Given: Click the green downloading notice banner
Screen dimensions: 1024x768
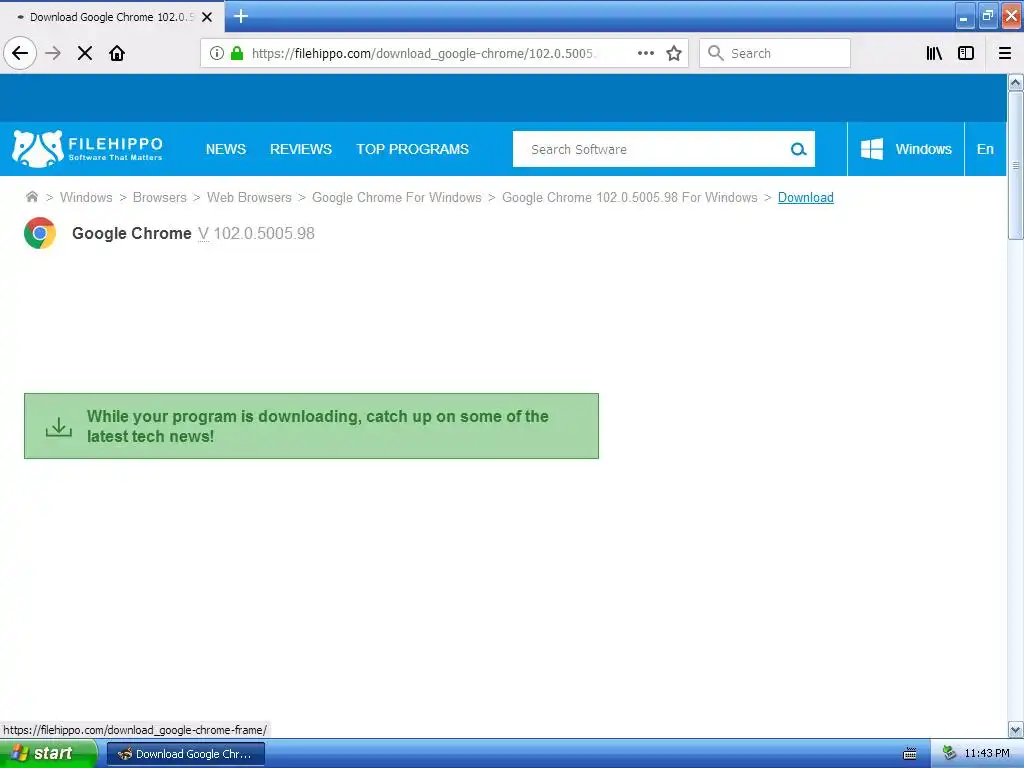Looking at the screenshot, I should click(311, 426).
